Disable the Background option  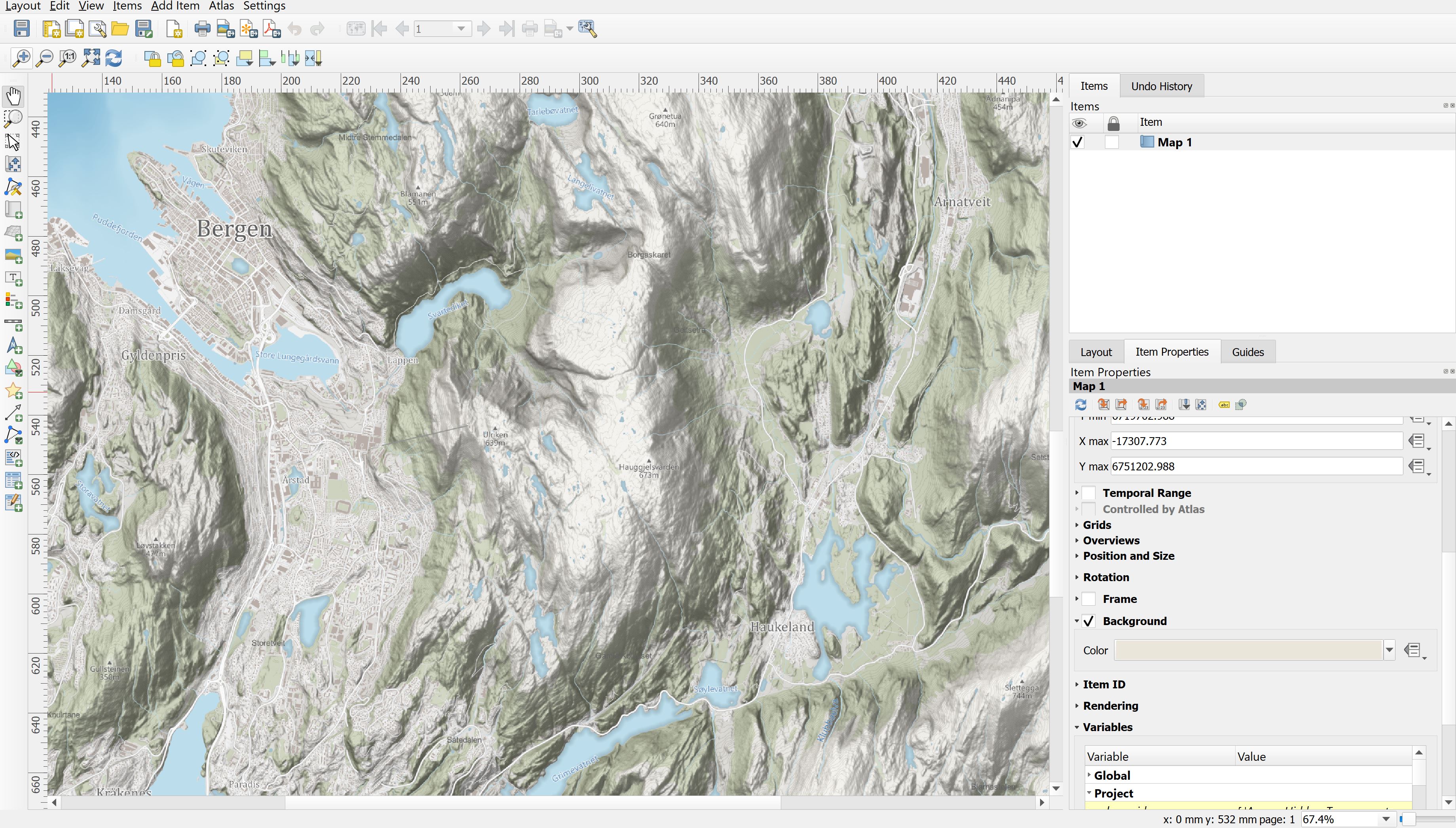click(1088, 620)
